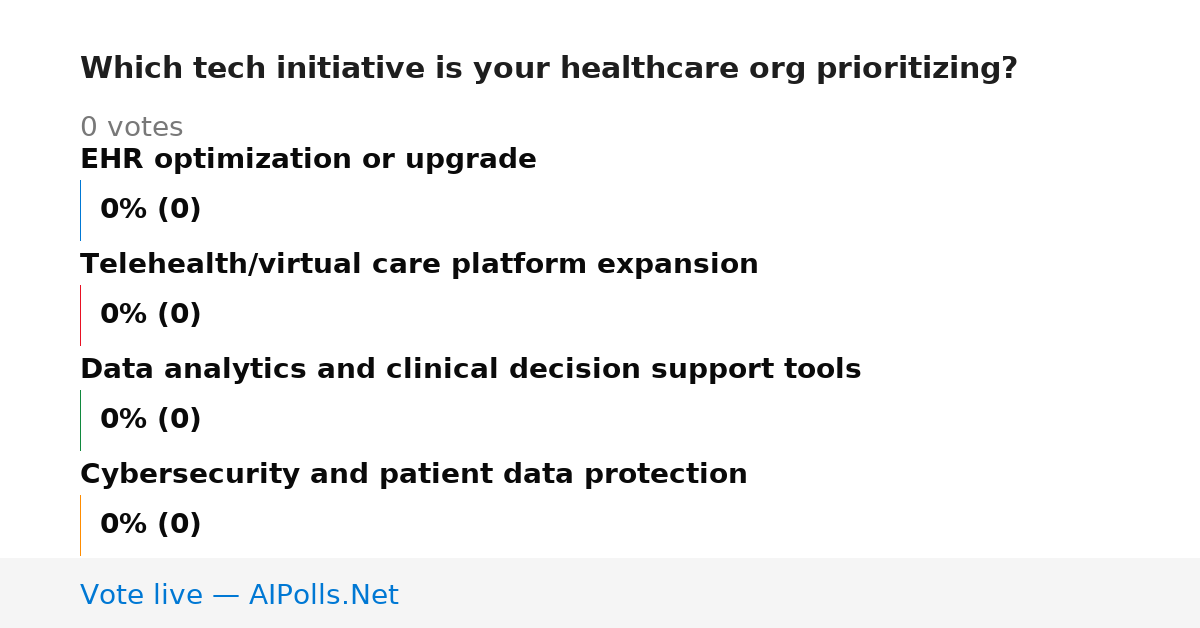
Task: Pick Data analytics and clinical decision support tools
Action: [470, 370]
